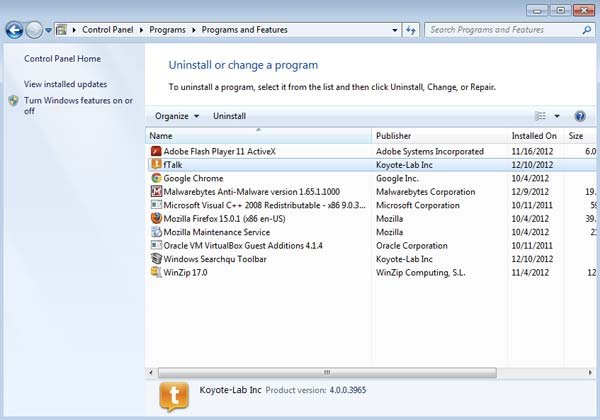Click Programs and Features breadcrumb

(x=245, y=30)
